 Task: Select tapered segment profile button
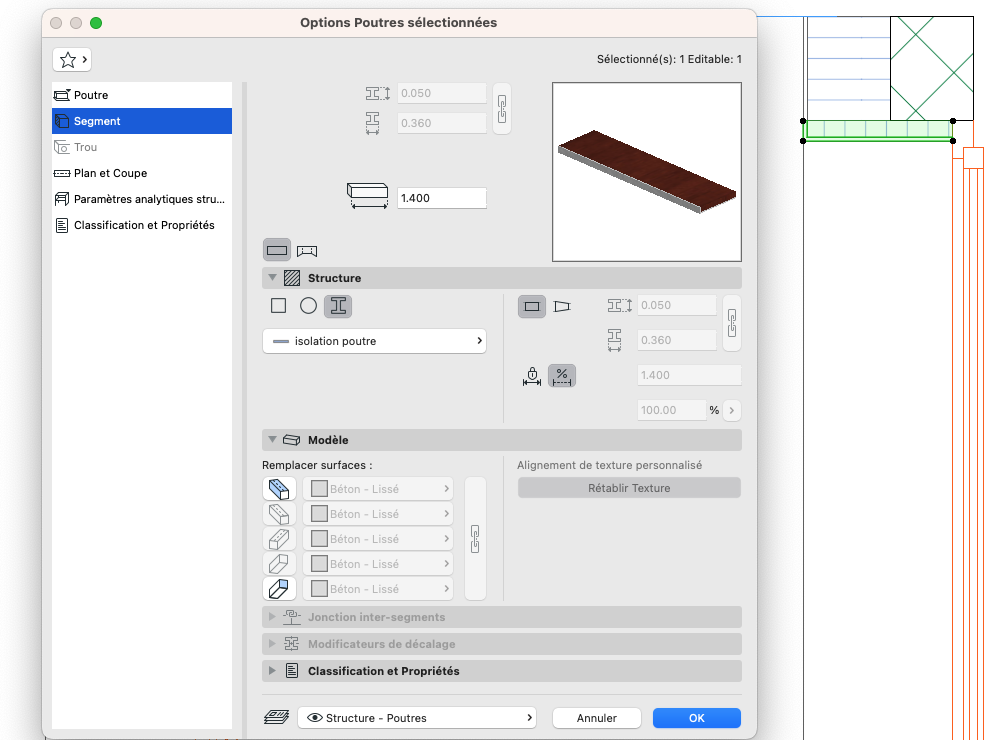(x=562, y=306)
